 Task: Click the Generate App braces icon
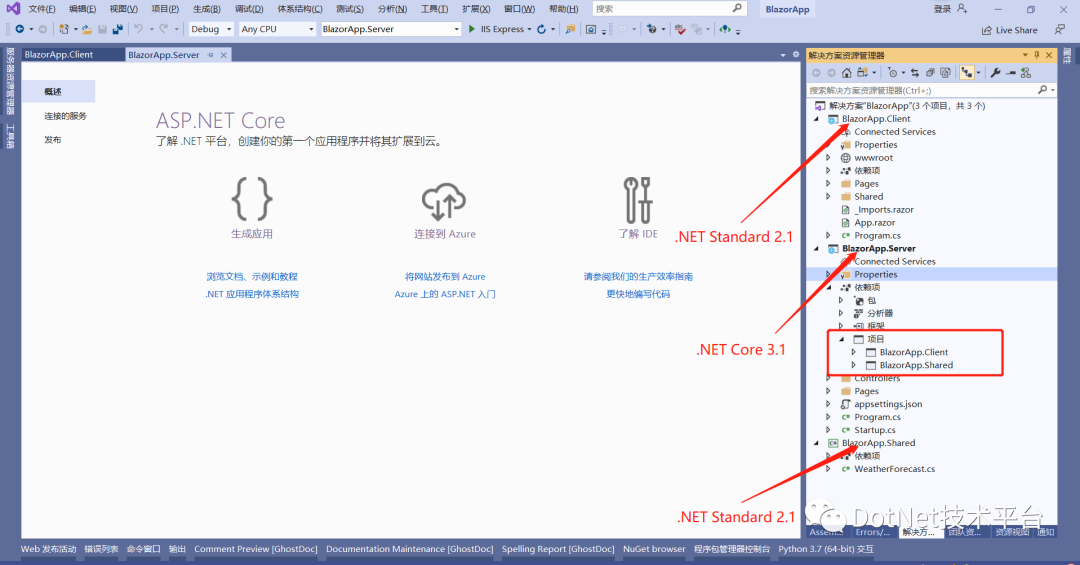(x=251, y=199)
